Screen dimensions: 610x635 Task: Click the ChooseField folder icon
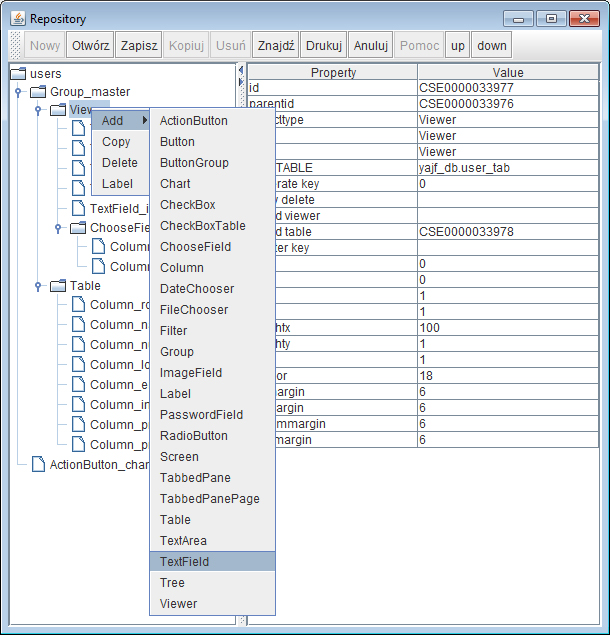point(78,228)
